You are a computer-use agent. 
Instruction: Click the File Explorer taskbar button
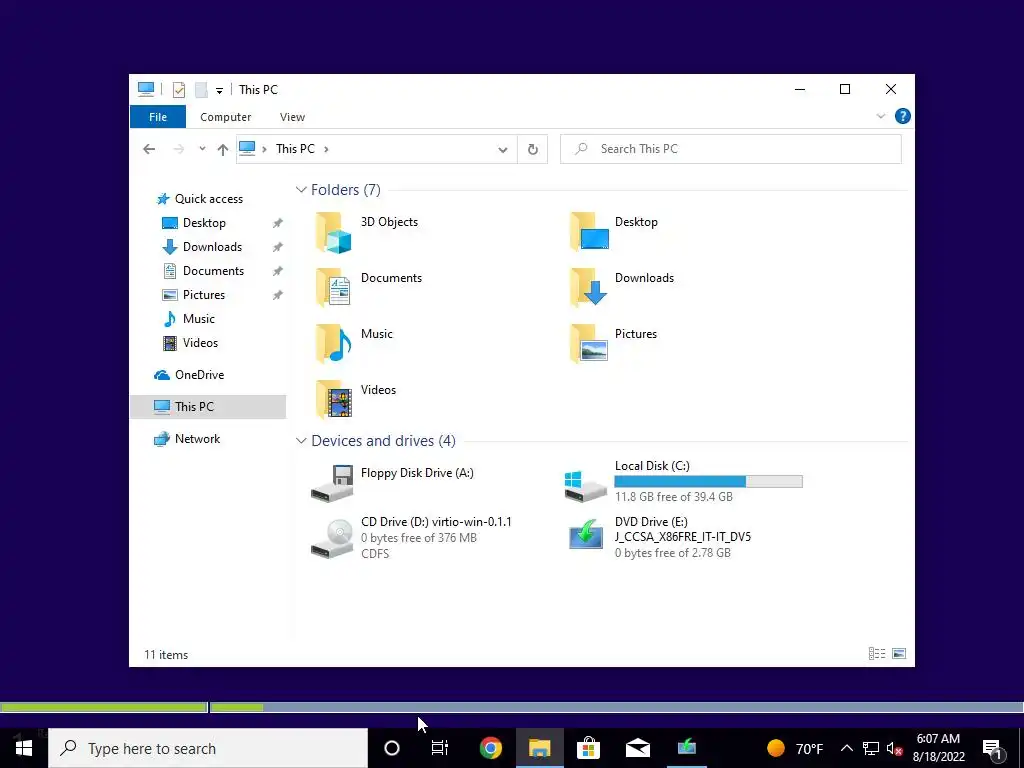[x=539, y=748]
